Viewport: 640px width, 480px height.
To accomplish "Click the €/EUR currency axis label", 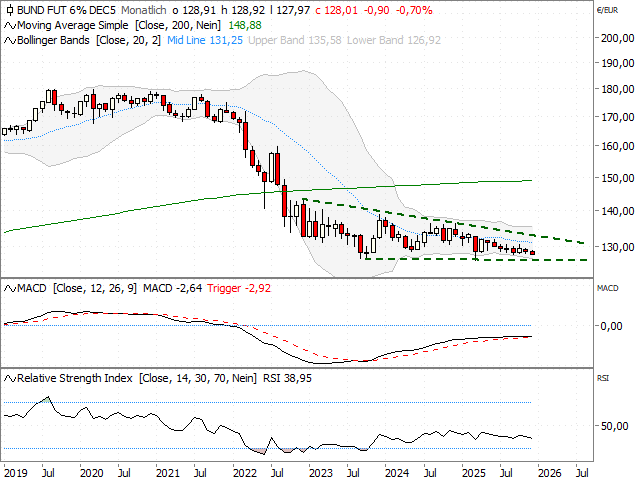I will (x=606, y=9).
